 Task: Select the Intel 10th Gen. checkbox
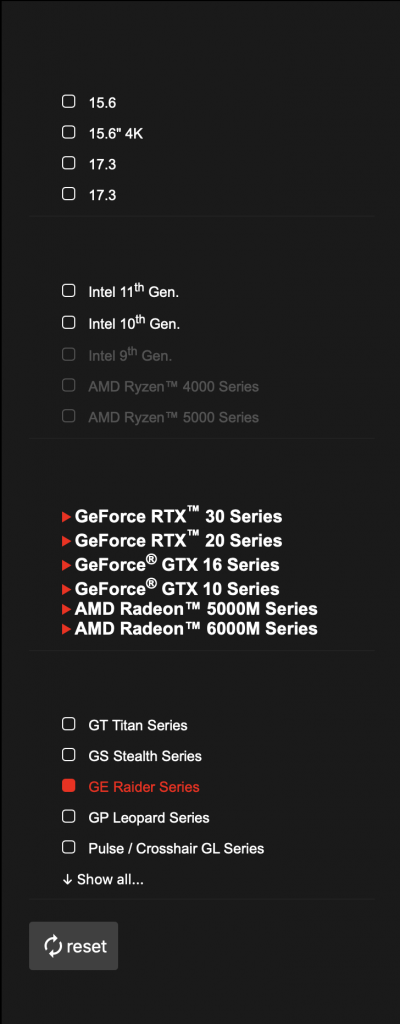(69, 322)
